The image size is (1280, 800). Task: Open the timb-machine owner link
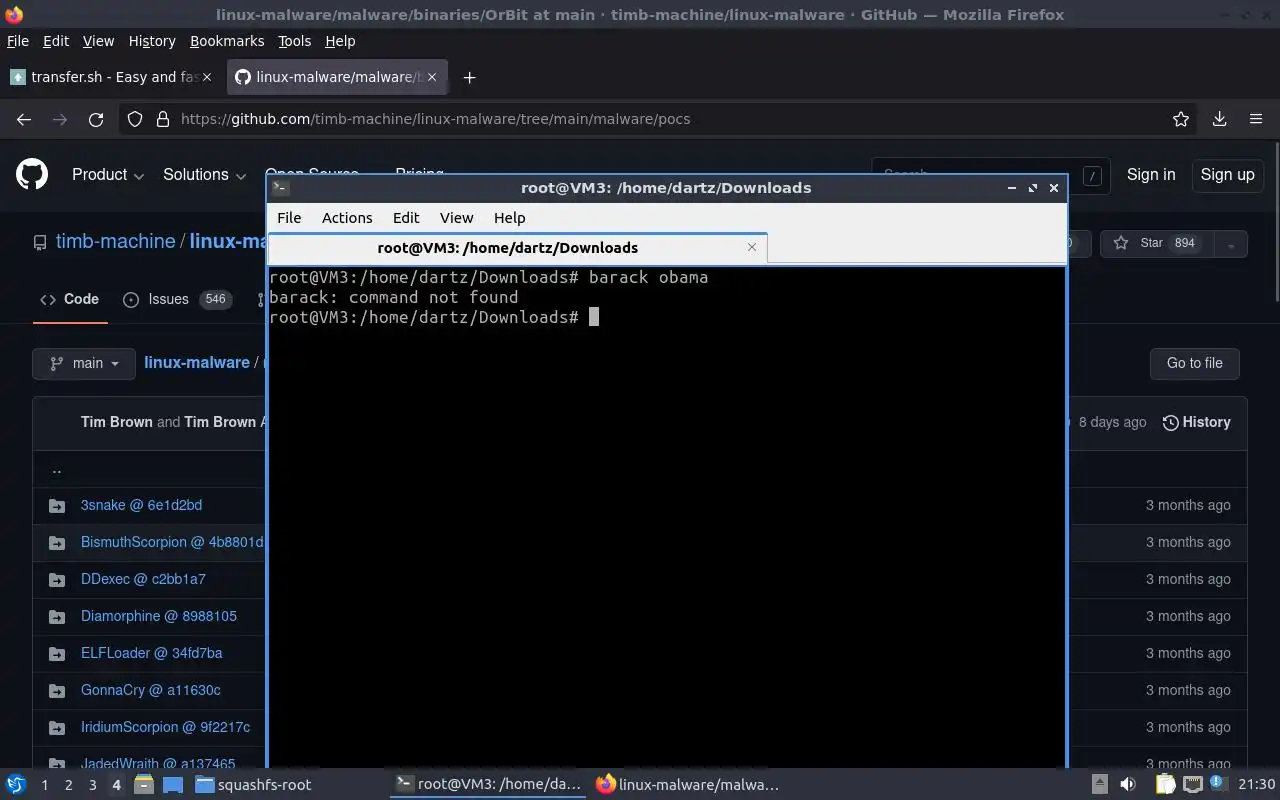115,242
